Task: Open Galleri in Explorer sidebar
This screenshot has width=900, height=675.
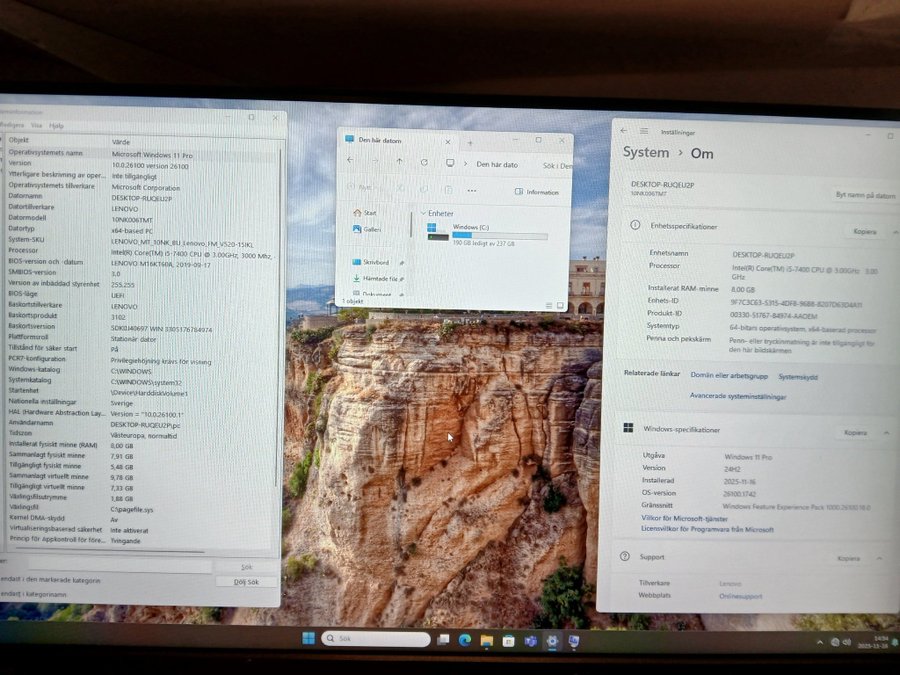Action: point(371,229)
